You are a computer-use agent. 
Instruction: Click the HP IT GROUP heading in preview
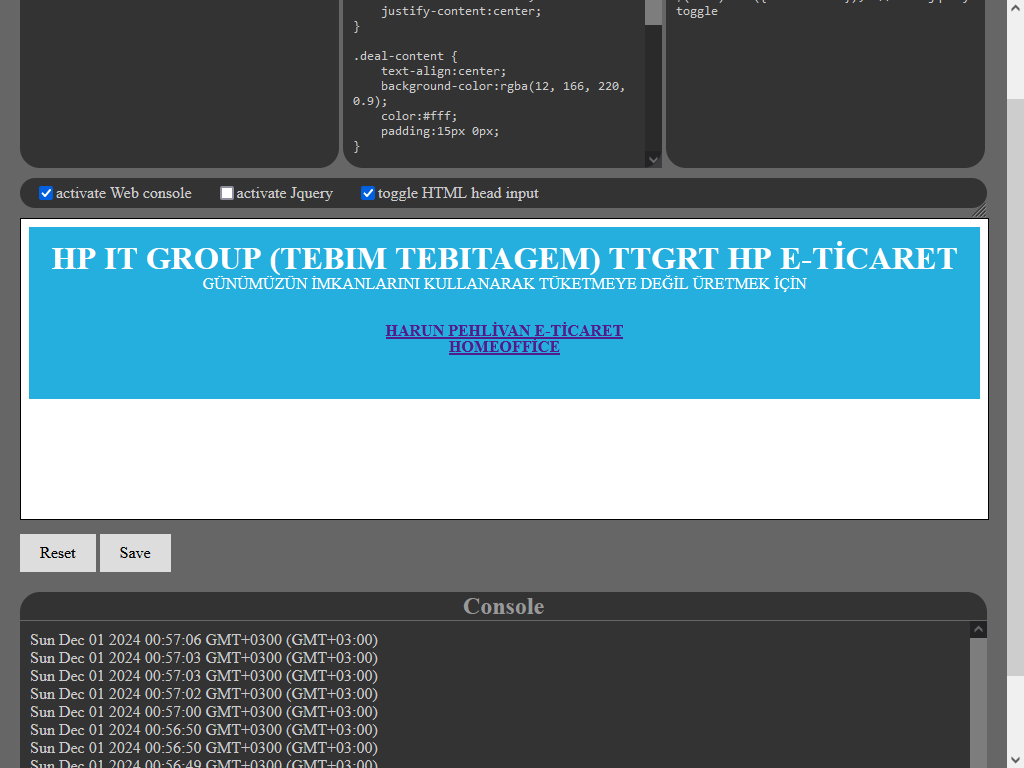click(x=504, y=258)
